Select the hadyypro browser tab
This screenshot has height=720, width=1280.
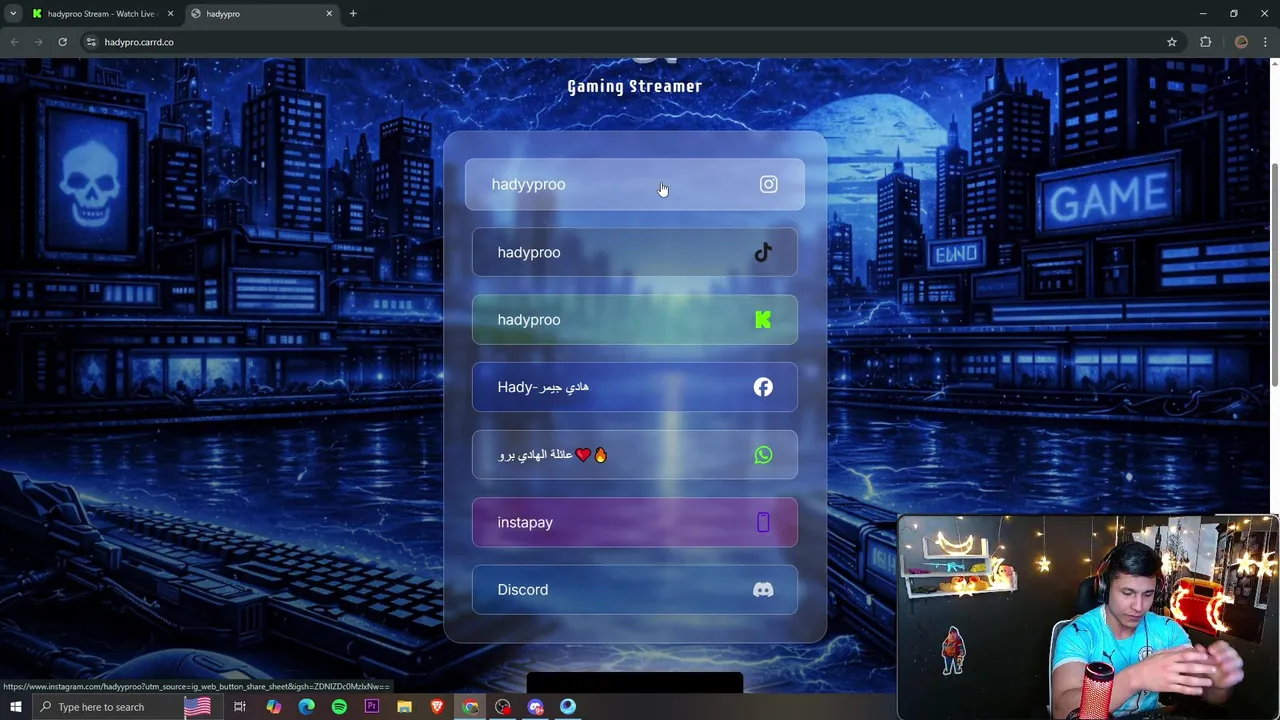(262, 14)
